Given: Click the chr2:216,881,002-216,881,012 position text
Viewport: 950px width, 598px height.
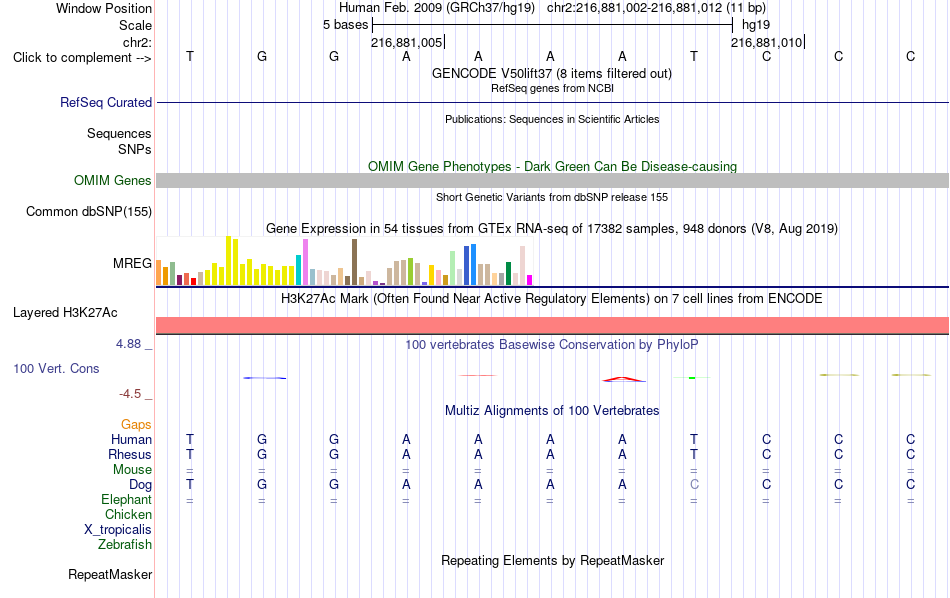Looking at the screenshot, I should coord(634,8).
